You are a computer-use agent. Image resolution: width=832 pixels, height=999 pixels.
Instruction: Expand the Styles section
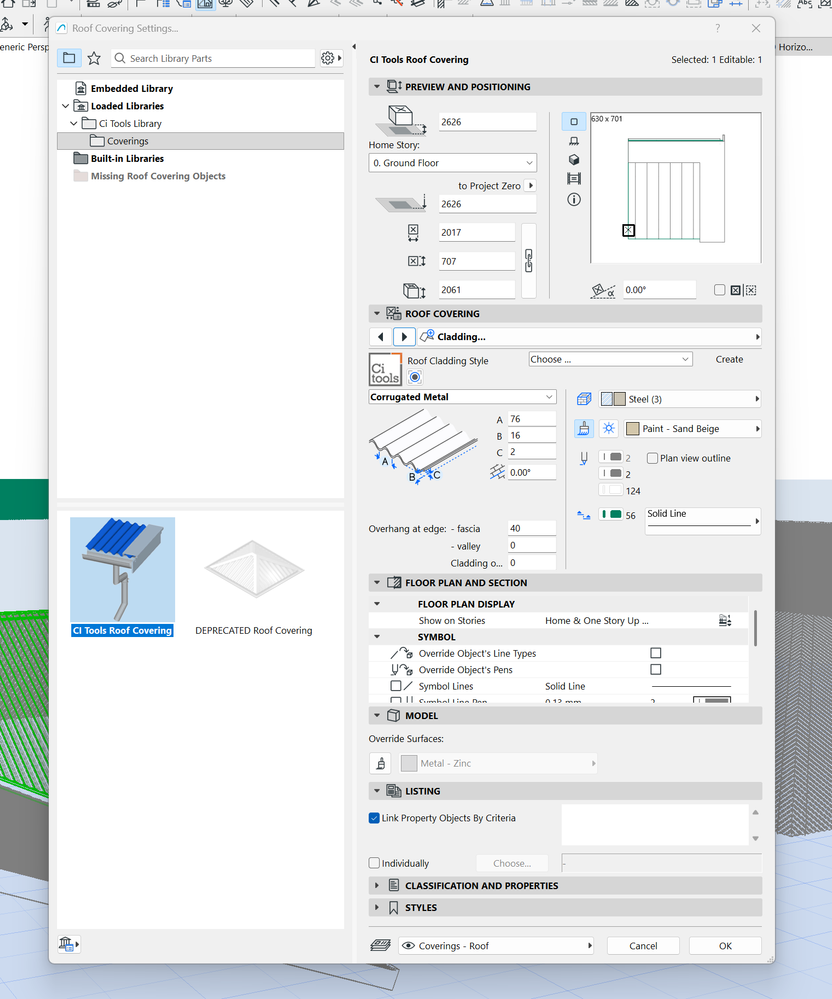377,907
